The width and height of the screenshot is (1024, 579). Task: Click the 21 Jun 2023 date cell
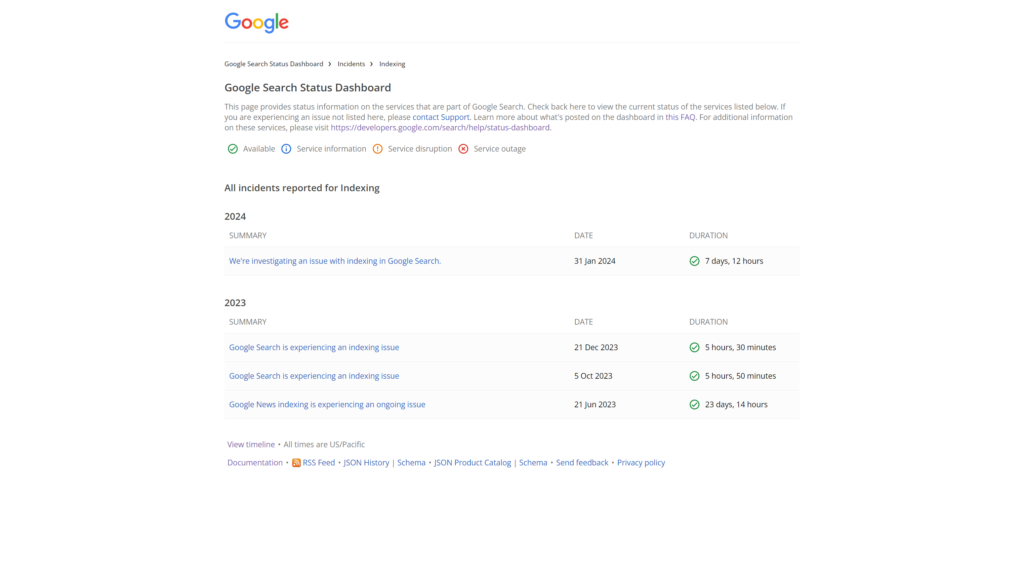(x=595, y=405)
